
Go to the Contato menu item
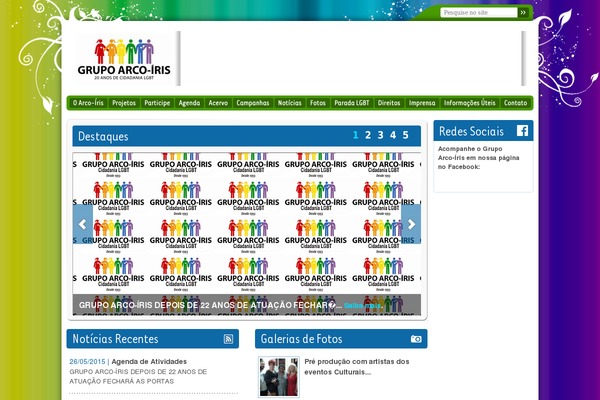point(515,103)
